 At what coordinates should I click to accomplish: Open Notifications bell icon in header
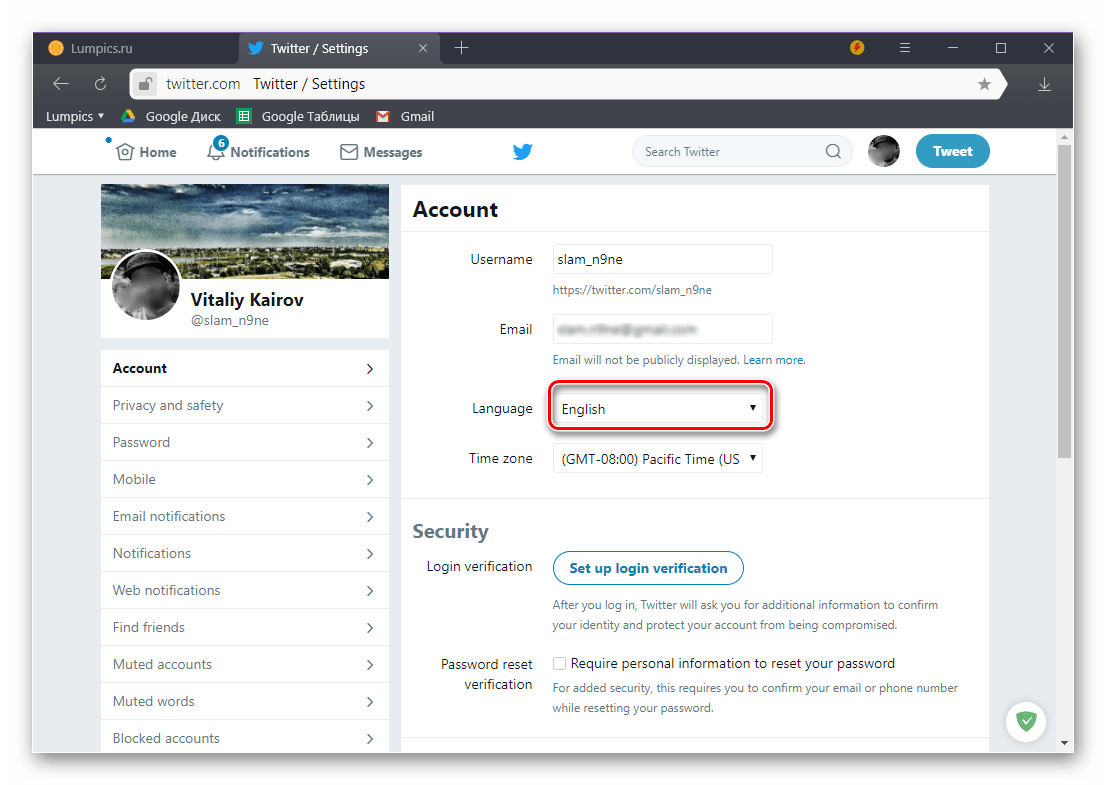click(x=216, y=152)
